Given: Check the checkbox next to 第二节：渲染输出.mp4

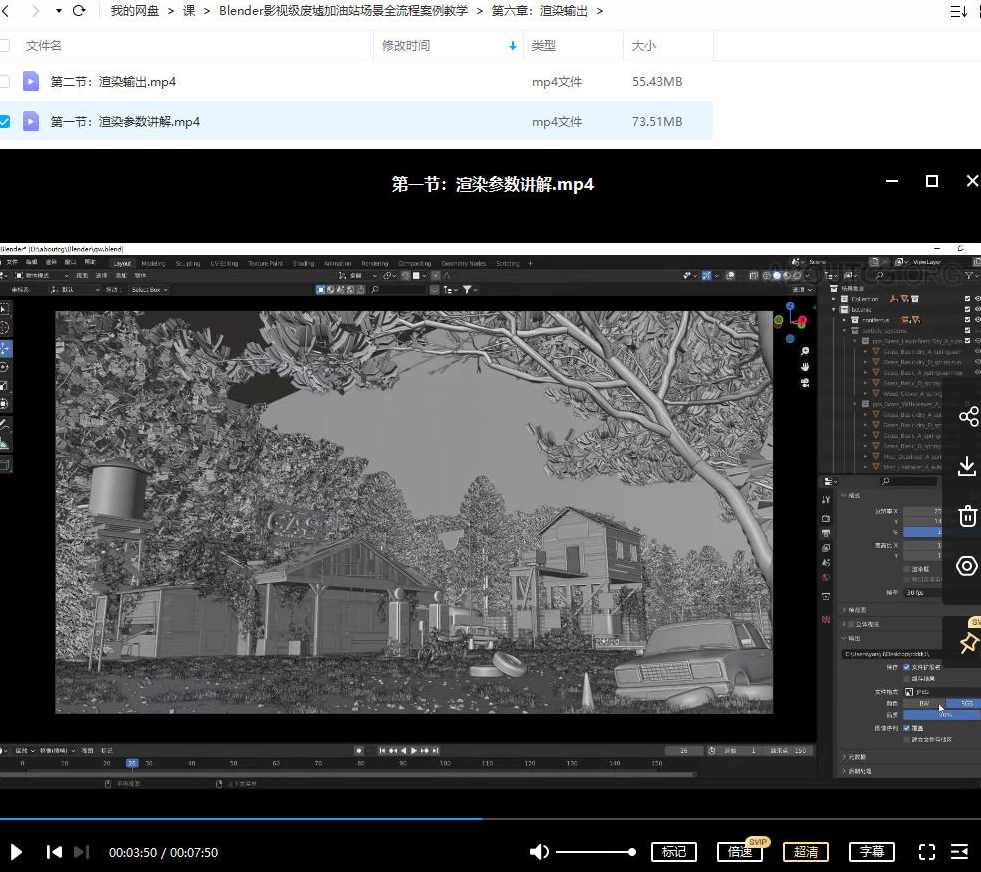Looking at the screenshot, I should [4, 82].
